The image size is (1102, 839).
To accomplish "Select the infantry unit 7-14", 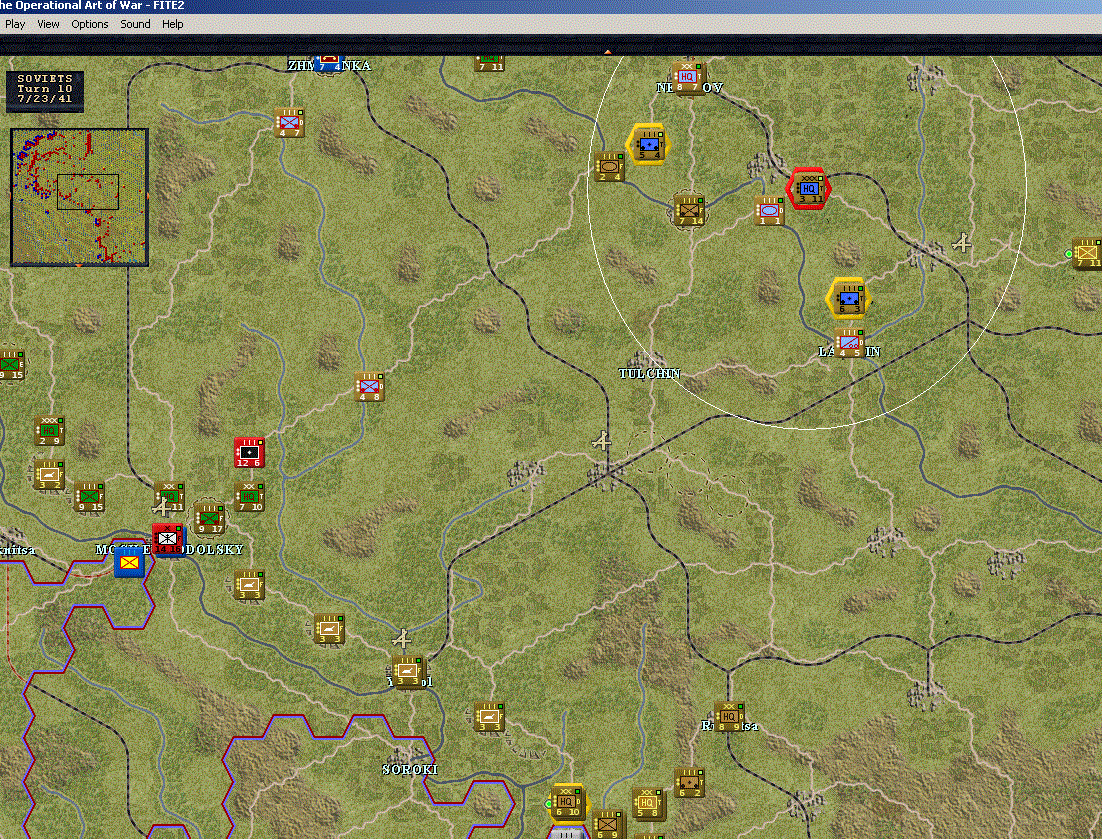I will coord(689,210).
